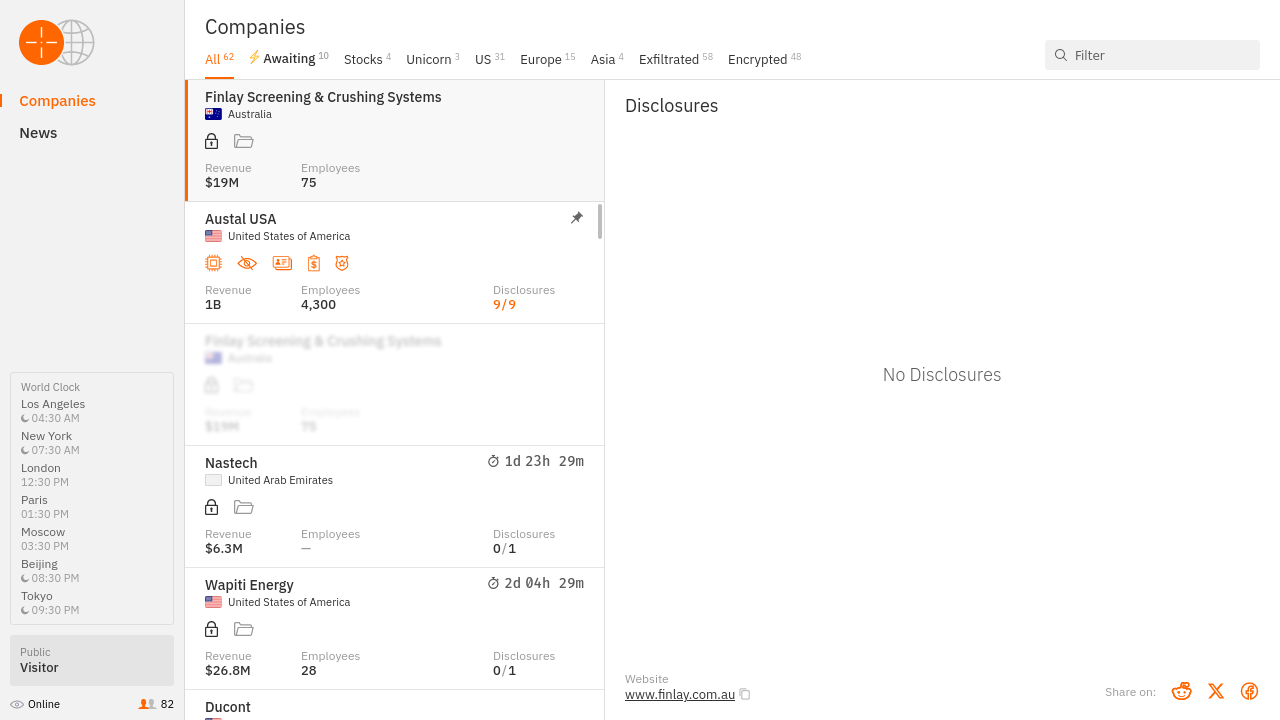Click the company list scrollbar handle
The width and height of the screenshot is (1280, 720).
(x=600, y=222)
